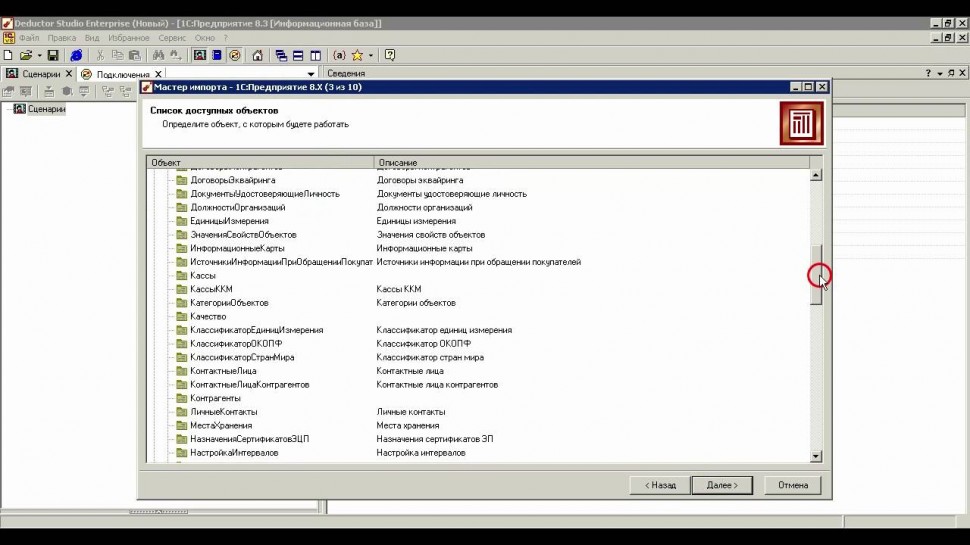This screenshot has height=545, width=970.
Task: Click the question mark Help icon
Action: (x=389, y=55)
